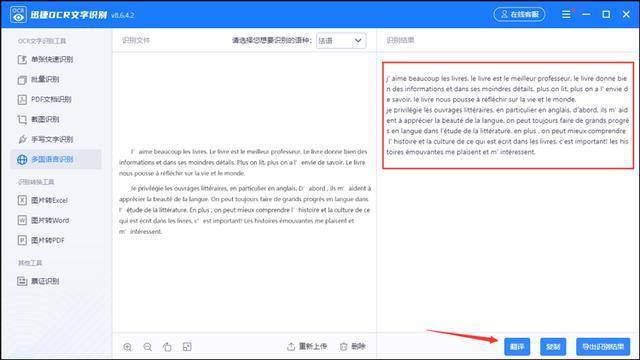The width and height of the screenshot is (640, 360).
Task: Open the hamburger menu icon
Action: click(x=566, y=15)
